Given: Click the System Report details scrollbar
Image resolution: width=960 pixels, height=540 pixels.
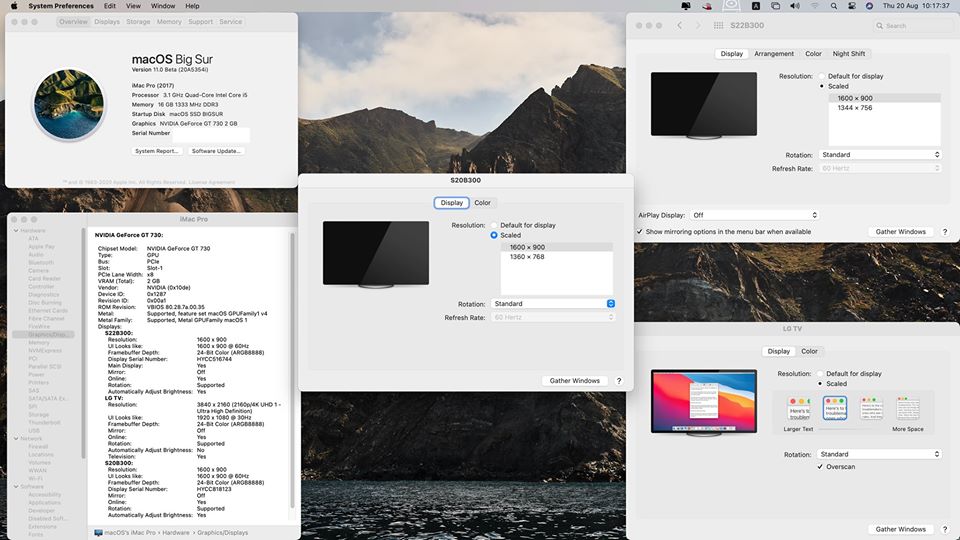Looking at the screenshot, I should 292,370.
